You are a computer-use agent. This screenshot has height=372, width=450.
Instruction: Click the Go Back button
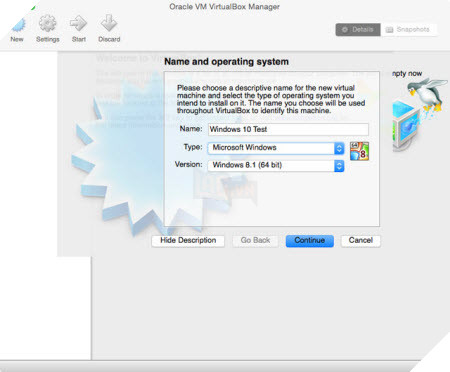255,241
